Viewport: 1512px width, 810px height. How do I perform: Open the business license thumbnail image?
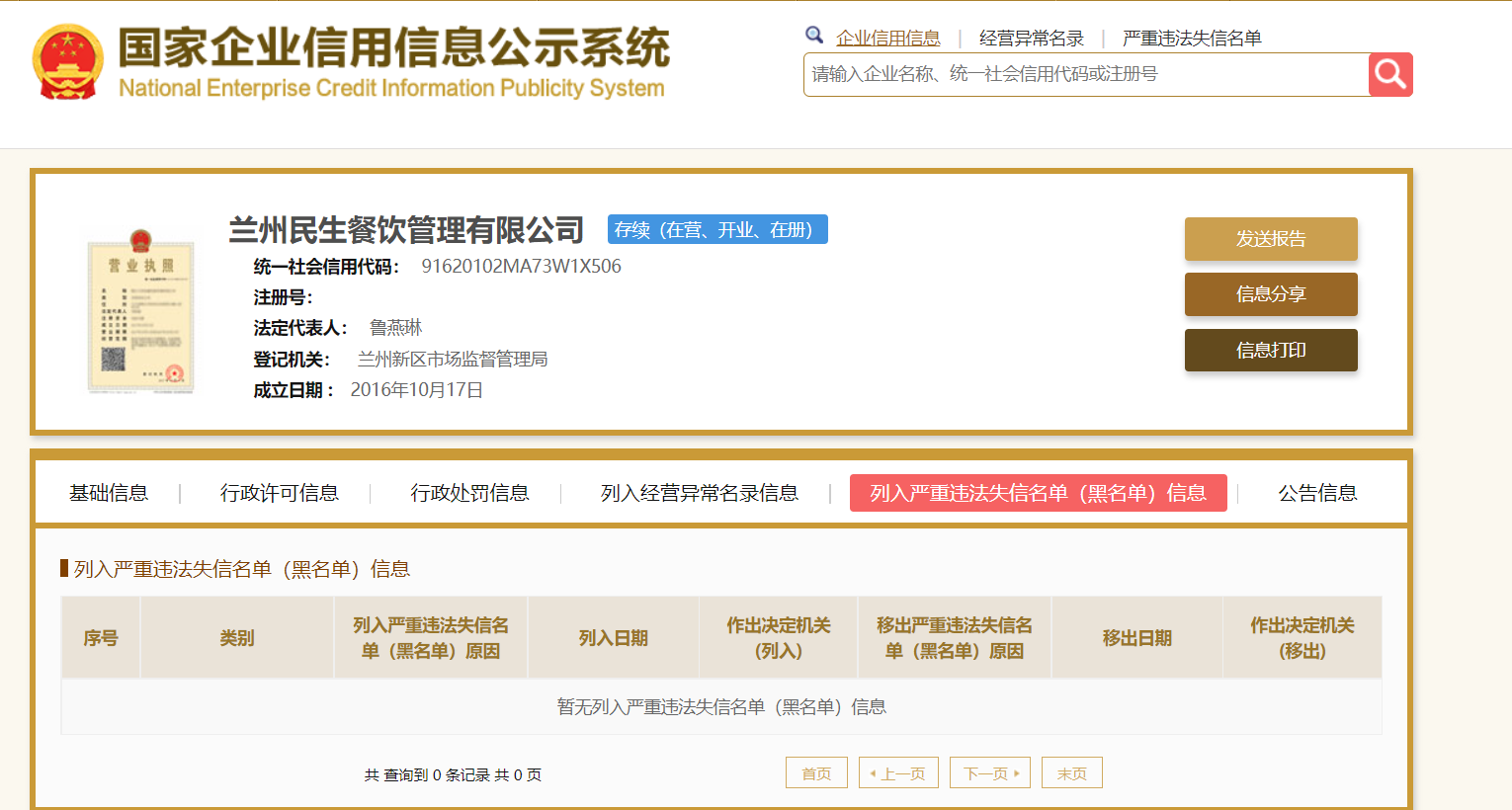click(140, 311)
